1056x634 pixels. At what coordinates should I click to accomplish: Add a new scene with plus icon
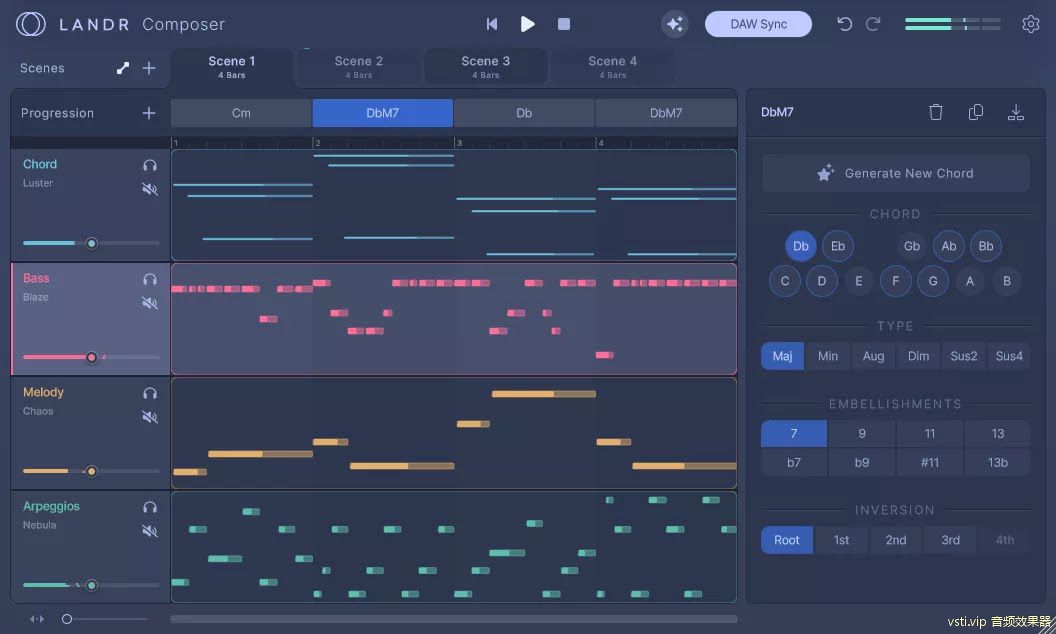point(149,68)
